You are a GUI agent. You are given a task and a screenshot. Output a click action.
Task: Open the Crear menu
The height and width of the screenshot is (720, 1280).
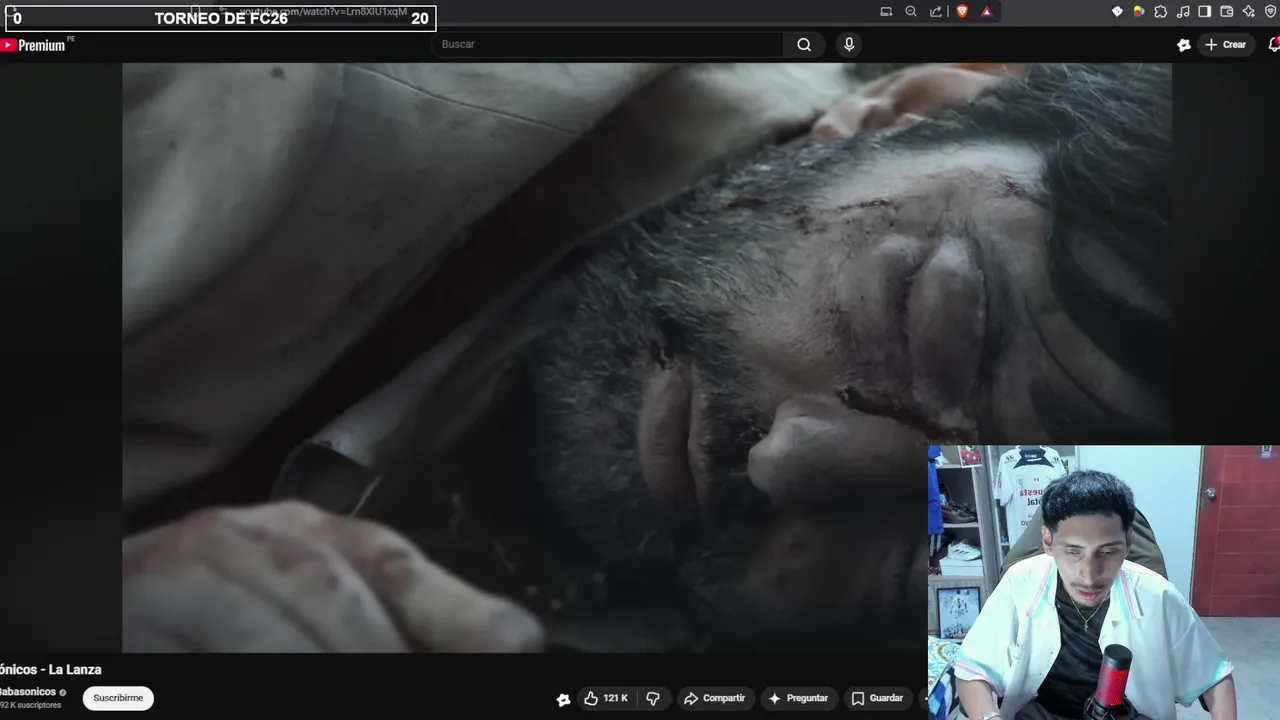(x=1226, y=44)
